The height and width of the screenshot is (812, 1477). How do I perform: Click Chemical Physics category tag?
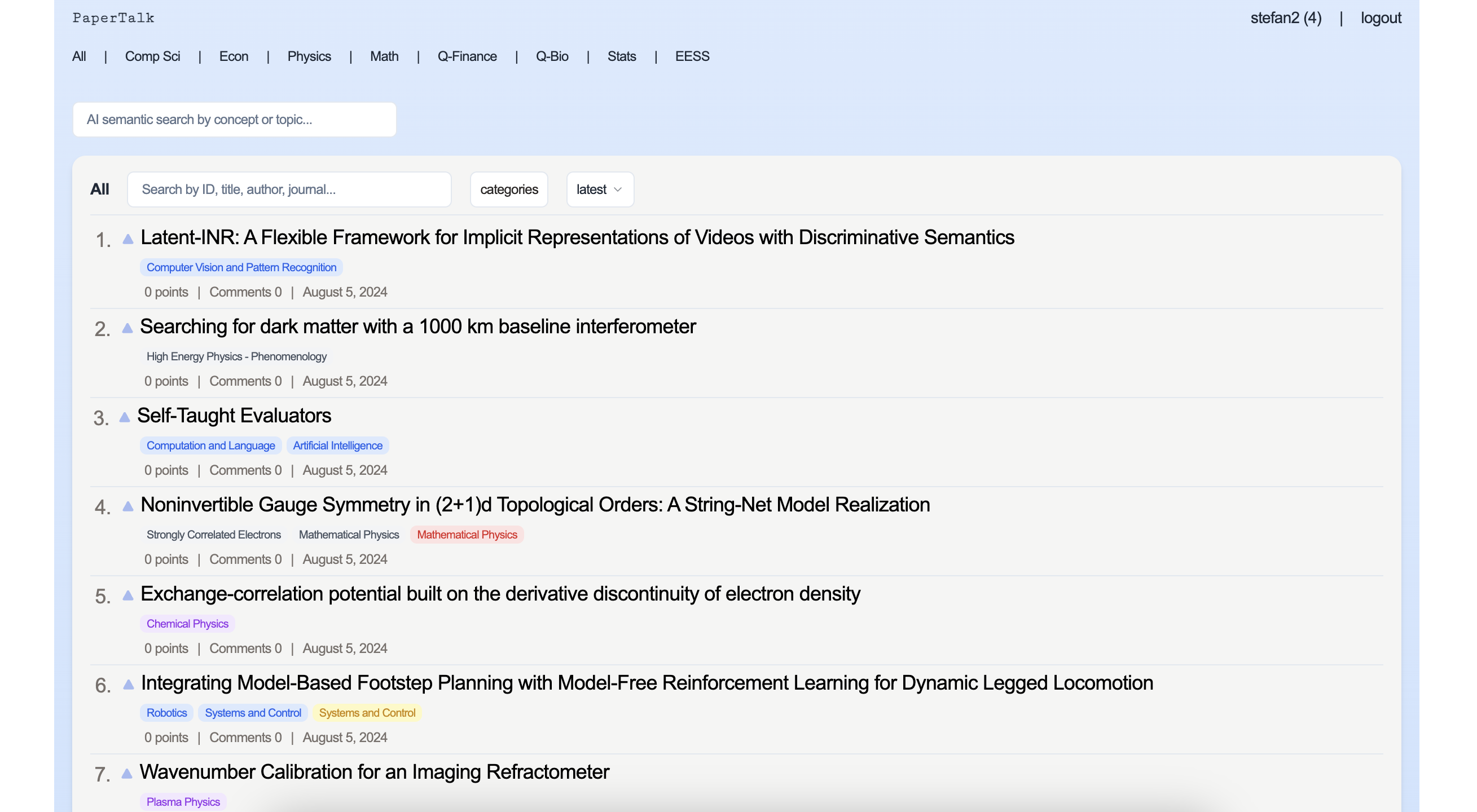tap(187, 624)
